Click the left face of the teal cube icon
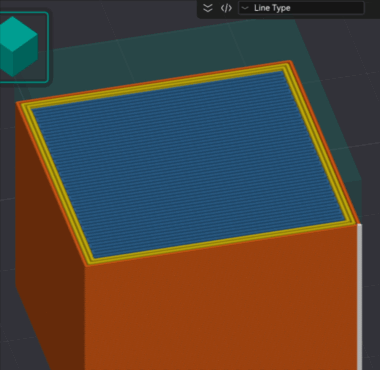The image size is (380, 370). click(6, 58)
